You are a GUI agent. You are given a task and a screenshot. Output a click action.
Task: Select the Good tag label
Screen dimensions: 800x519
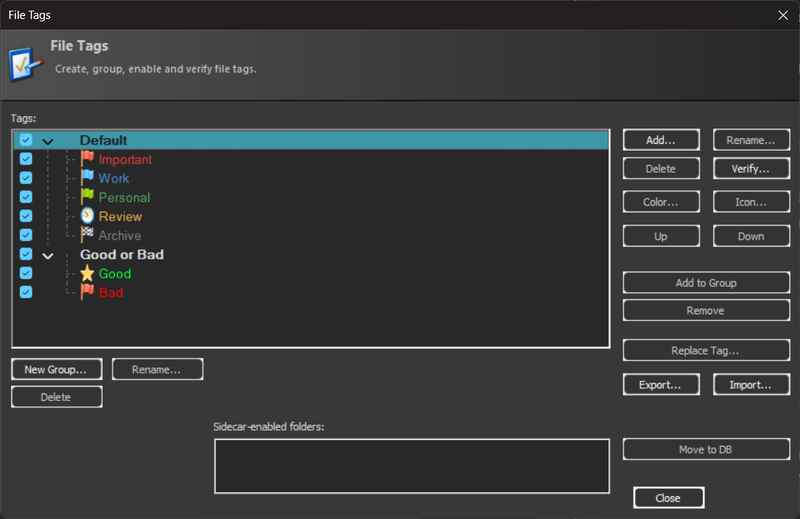click(x=115, y=274)
